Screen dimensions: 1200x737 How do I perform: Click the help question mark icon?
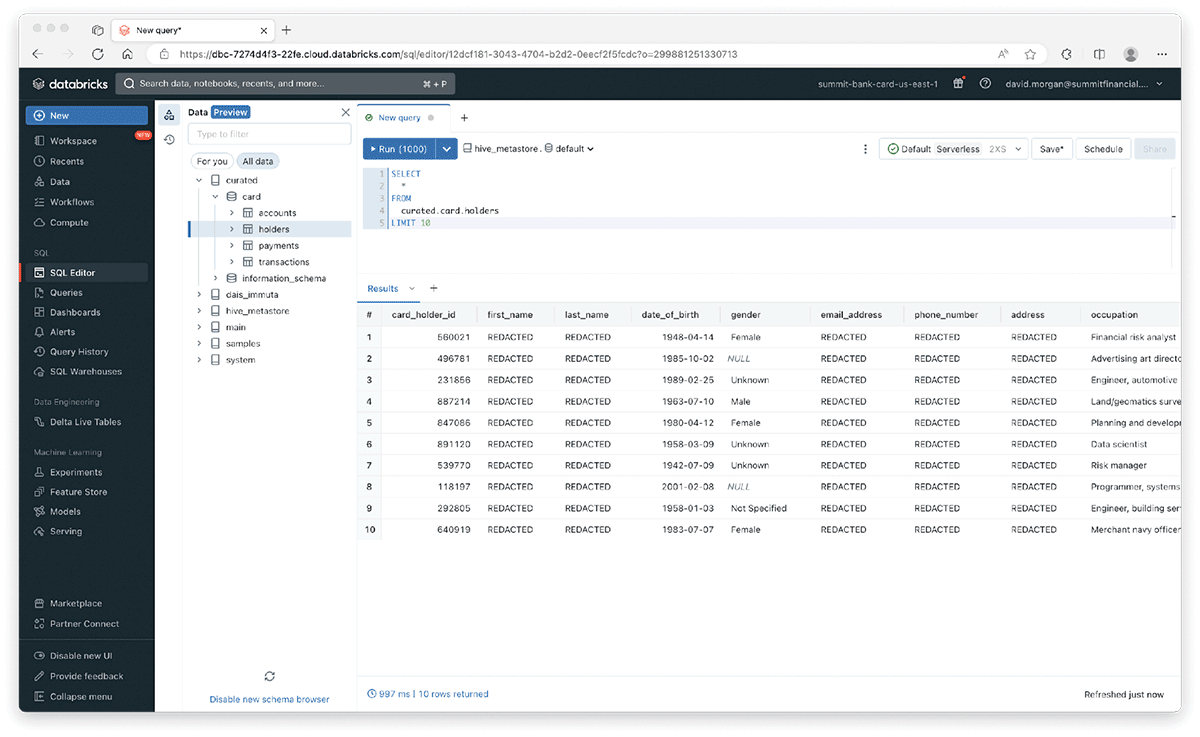tap(985, 84)
